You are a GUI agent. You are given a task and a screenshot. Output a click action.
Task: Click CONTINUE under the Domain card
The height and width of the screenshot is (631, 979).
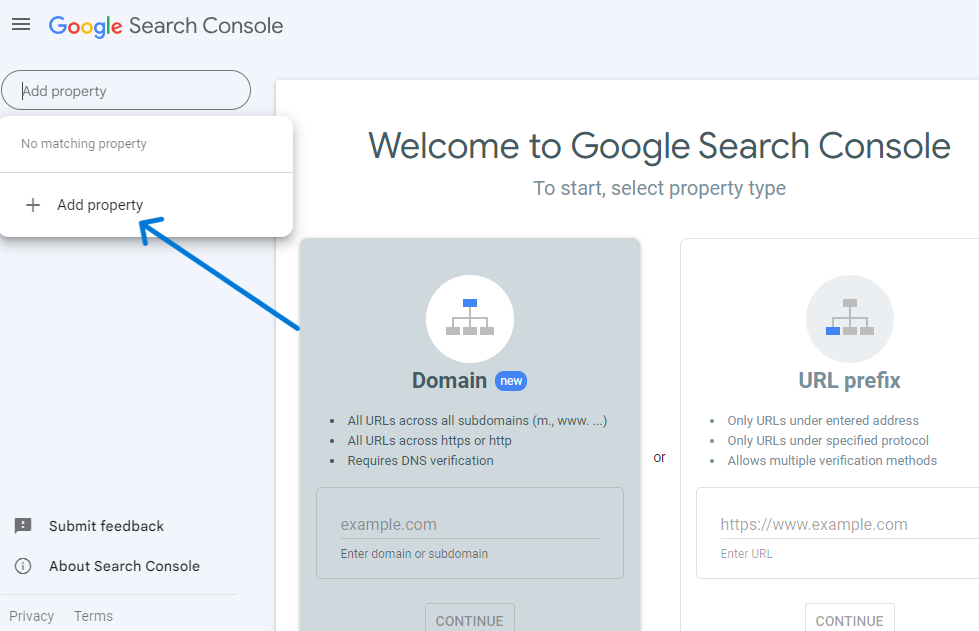click(470, 618)
